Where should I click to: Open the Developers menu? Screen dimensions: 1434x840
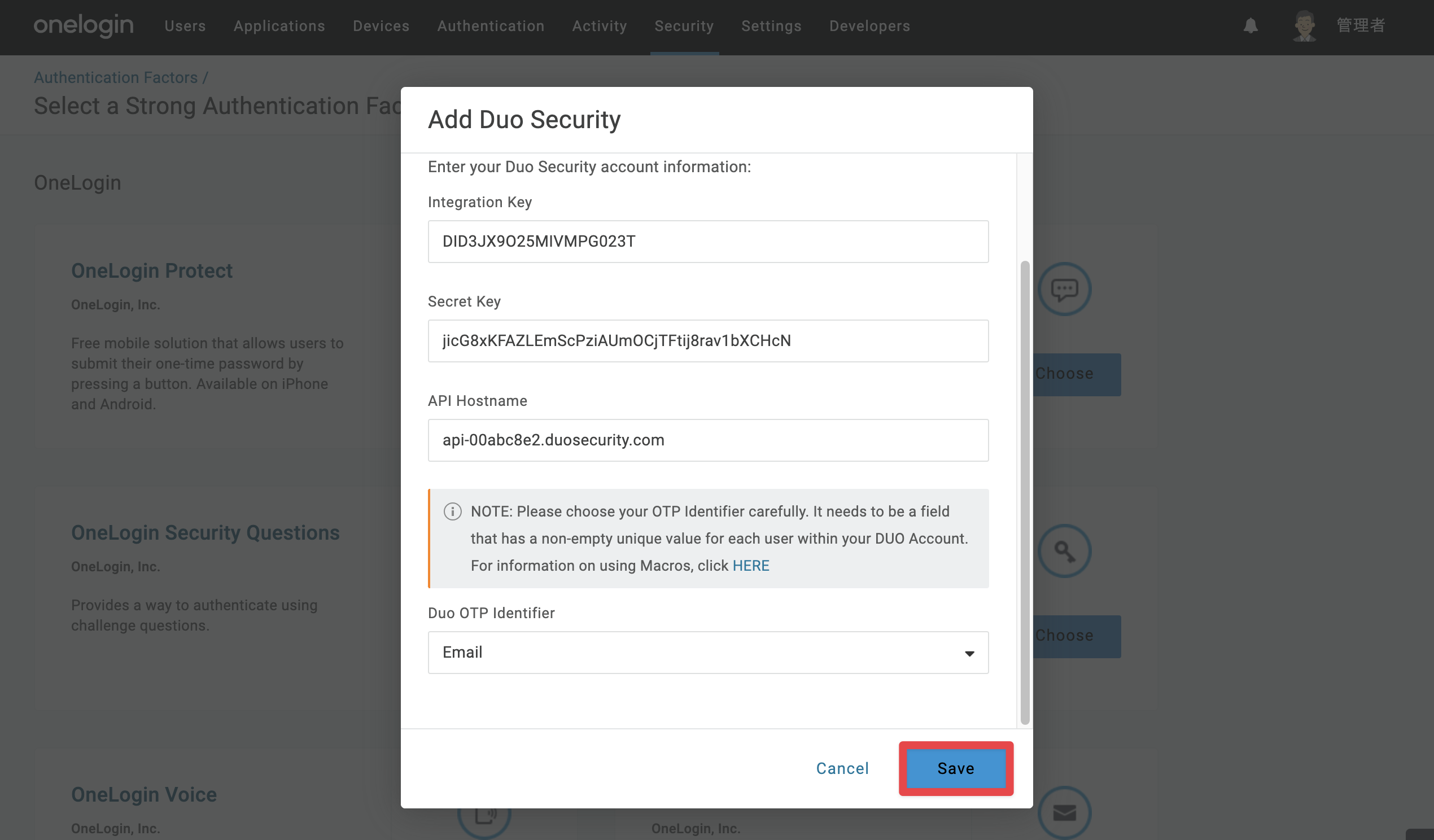[x=869, y=26]
